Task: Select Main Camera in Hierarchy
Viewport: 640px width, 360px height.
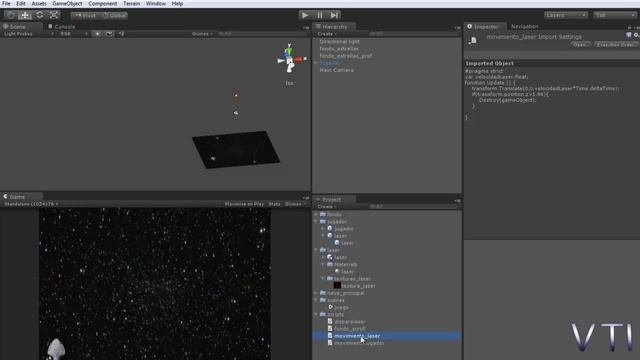Action: click(336, 70)
